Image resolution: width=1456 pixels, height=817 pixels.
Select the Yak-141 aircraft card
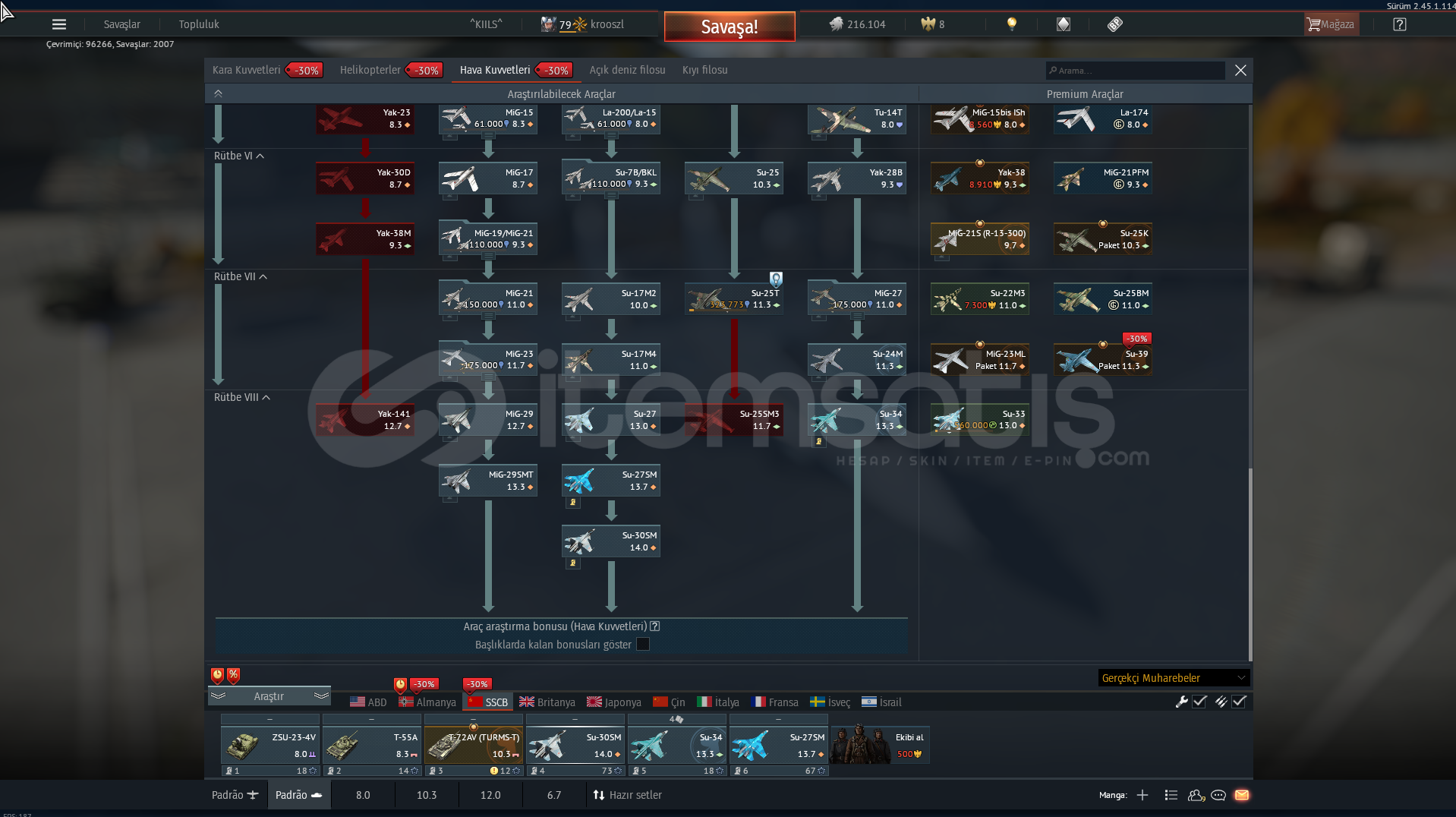click(x=365, y=420)
